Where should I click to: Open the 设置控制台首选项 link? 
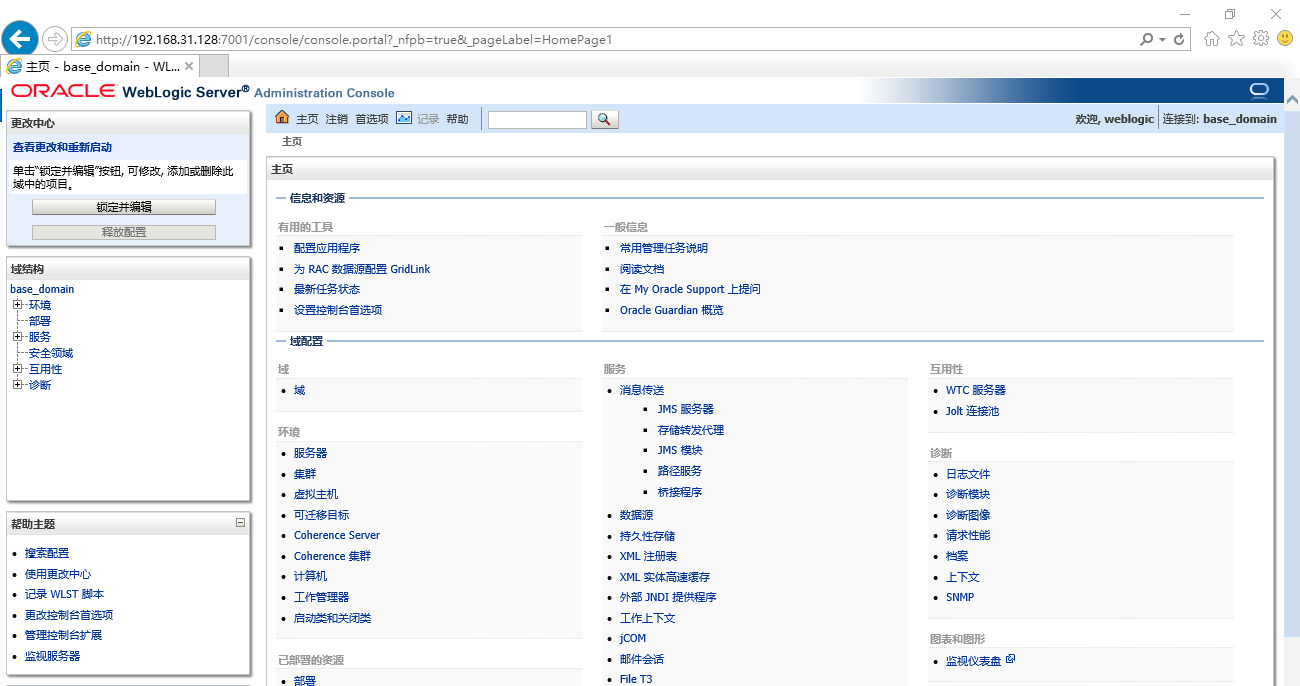click(x=338, y=310)
